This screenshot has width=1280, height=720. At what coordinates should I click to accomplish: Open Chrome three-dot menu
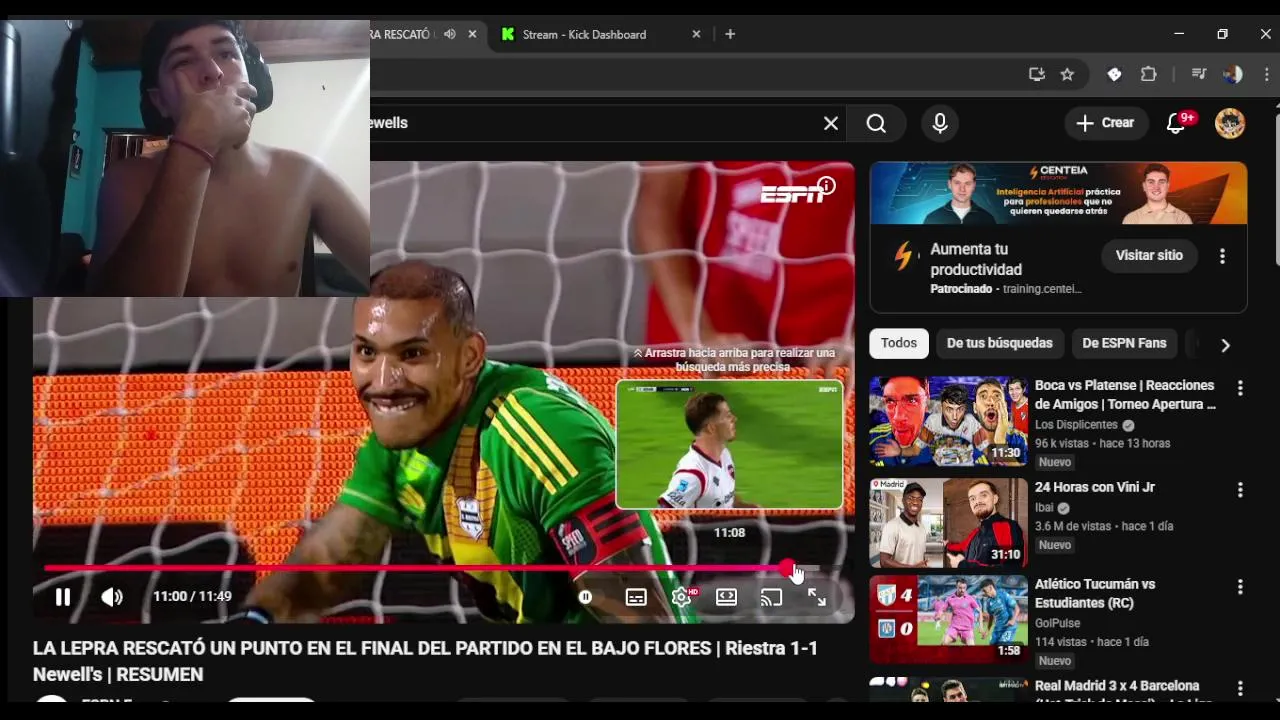click(1267, 74)
